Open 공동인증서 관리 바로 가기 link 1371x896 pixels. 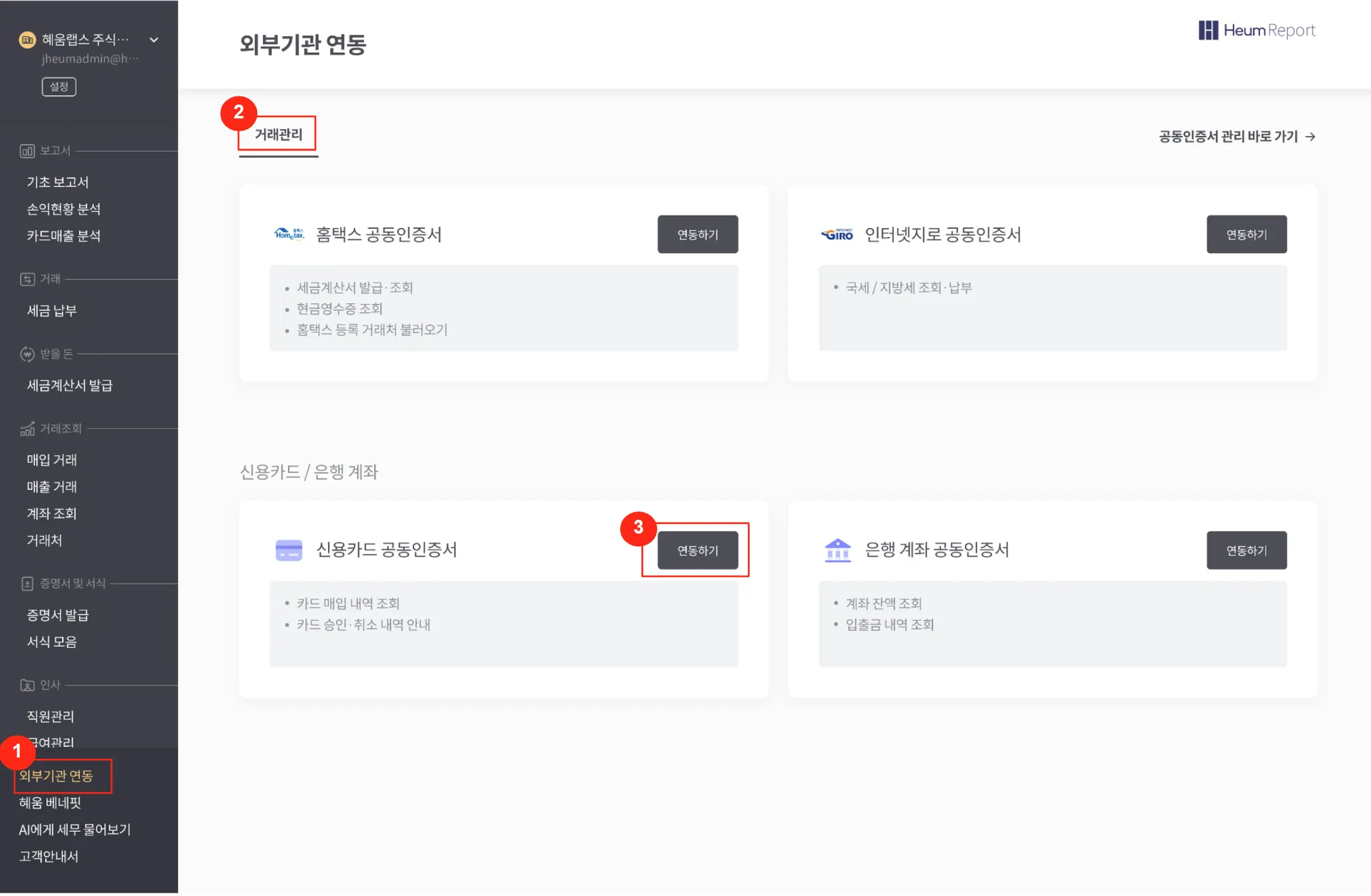(1236, 137)
